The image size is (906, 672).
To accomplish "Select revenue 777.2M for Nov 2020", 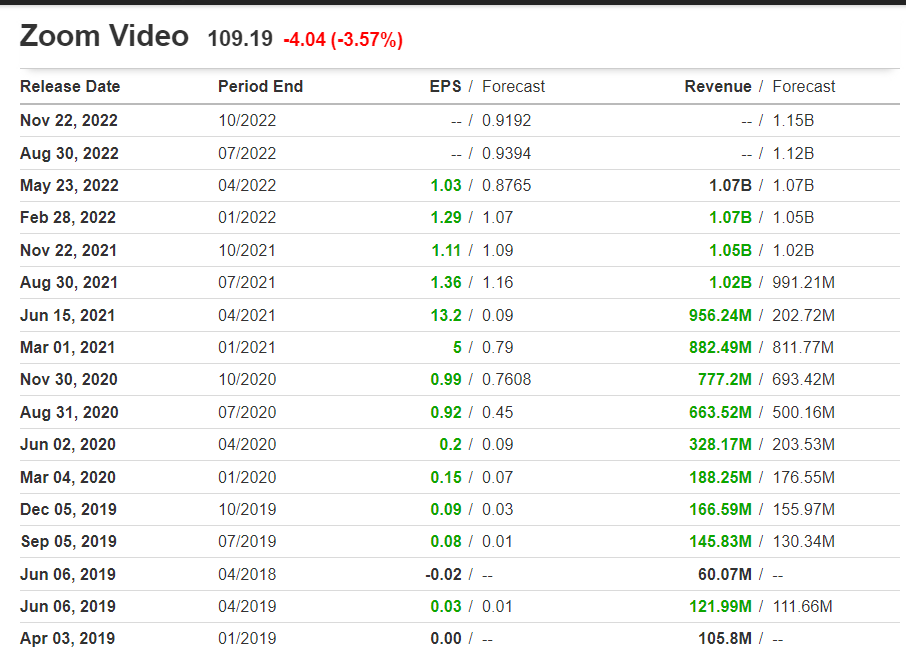I will pyautogui.click(x=725, y=380).
